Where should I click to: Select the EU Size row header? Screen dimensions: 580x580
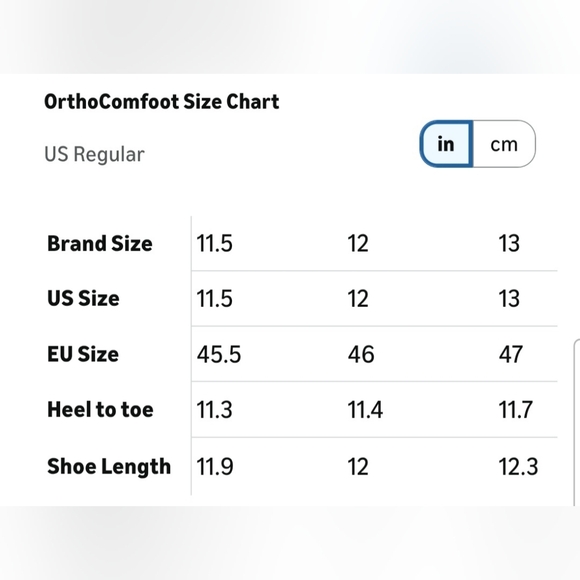tap(83, 354)
